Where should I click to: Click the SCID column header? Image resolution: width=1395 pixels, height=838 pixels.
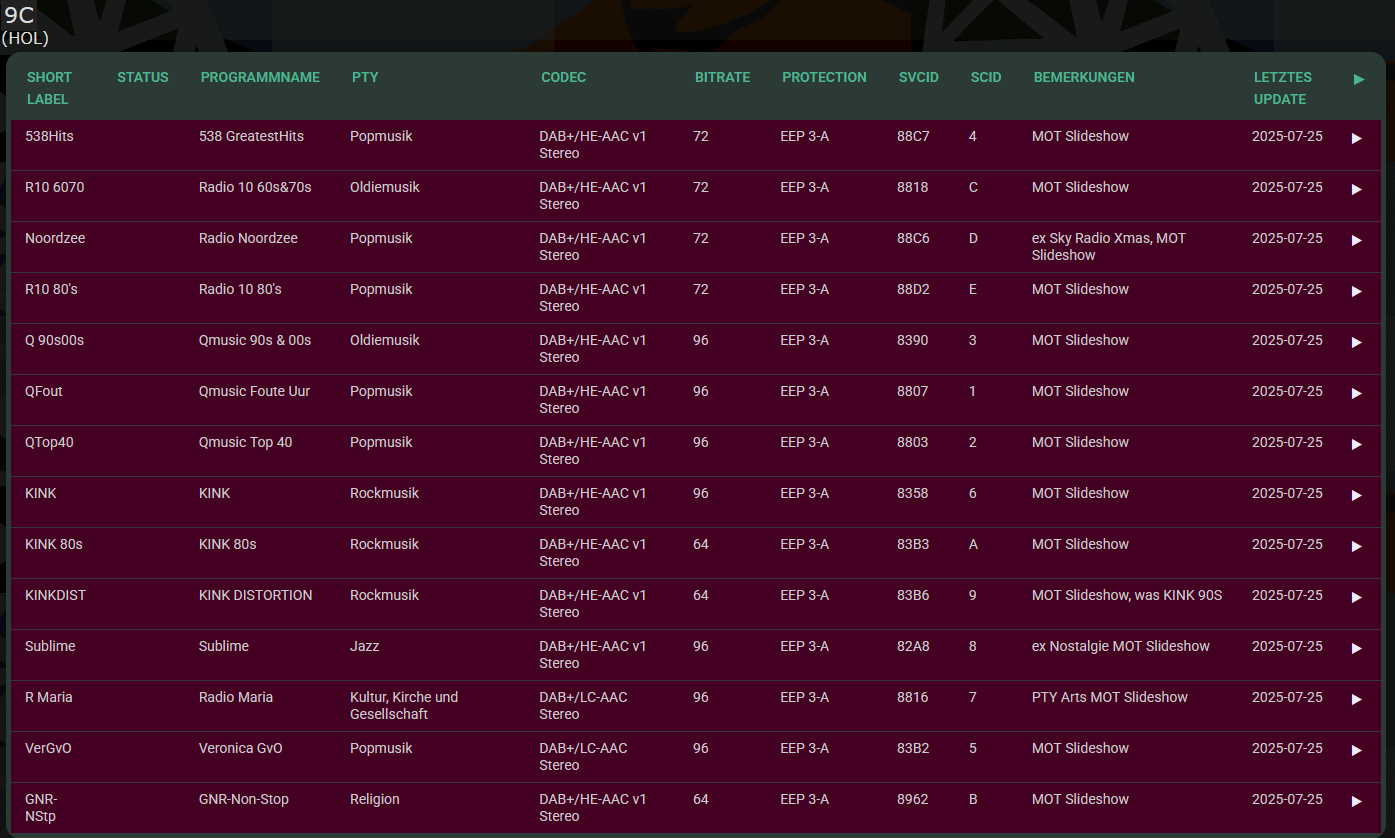click(986, 77)
